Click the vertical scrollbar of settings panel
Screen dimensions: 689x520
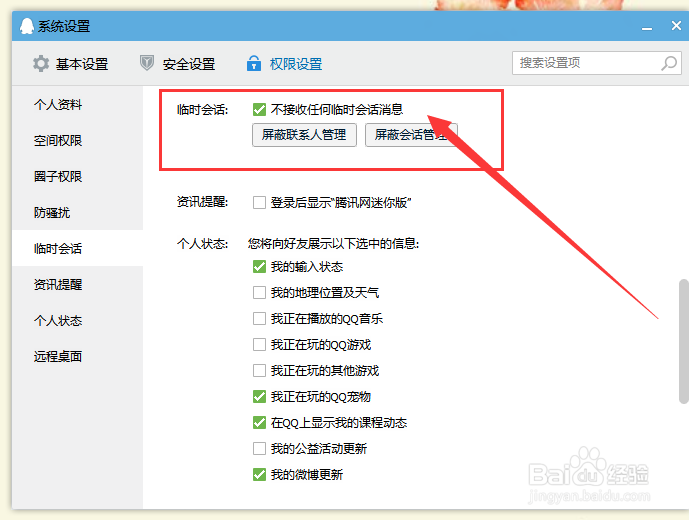click(684, 341)
